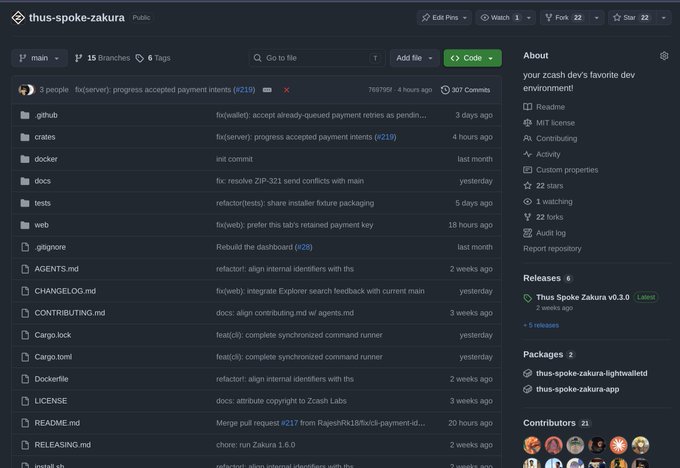Expand commit message ellipsis icon
This screenshot has width=680, height=468.
[267, 90]
